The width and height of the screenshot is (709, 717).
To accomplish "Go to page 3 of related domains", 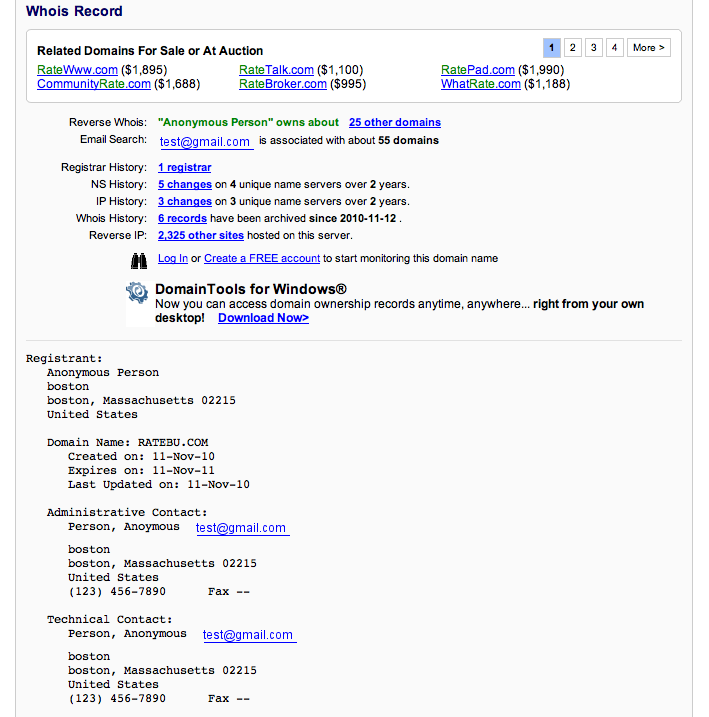I will click(x=594, y=48).
